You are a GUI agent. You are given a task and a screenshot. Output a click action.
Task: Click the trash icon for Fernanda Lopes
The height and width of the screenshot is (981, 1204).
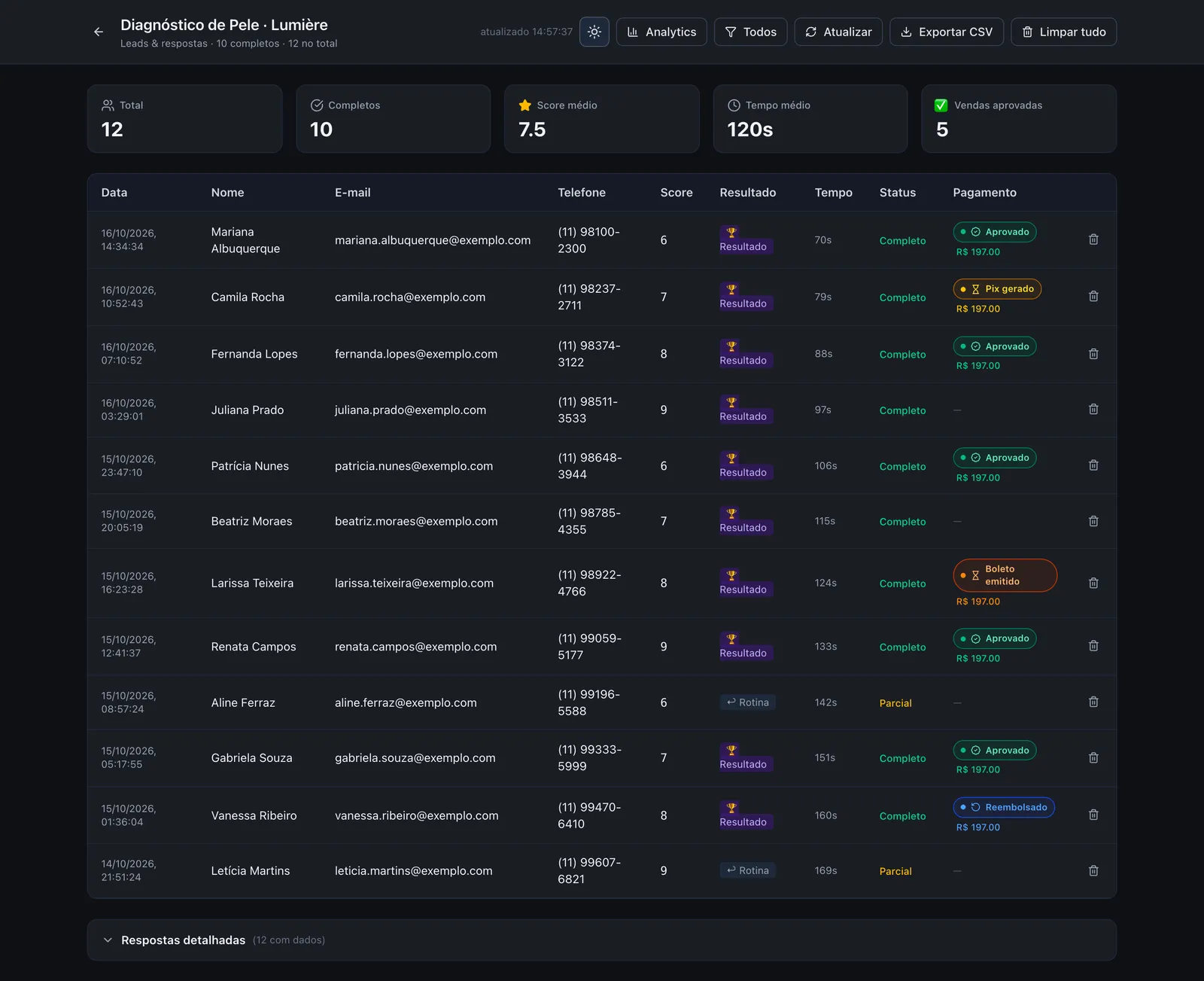point(1093,354)
